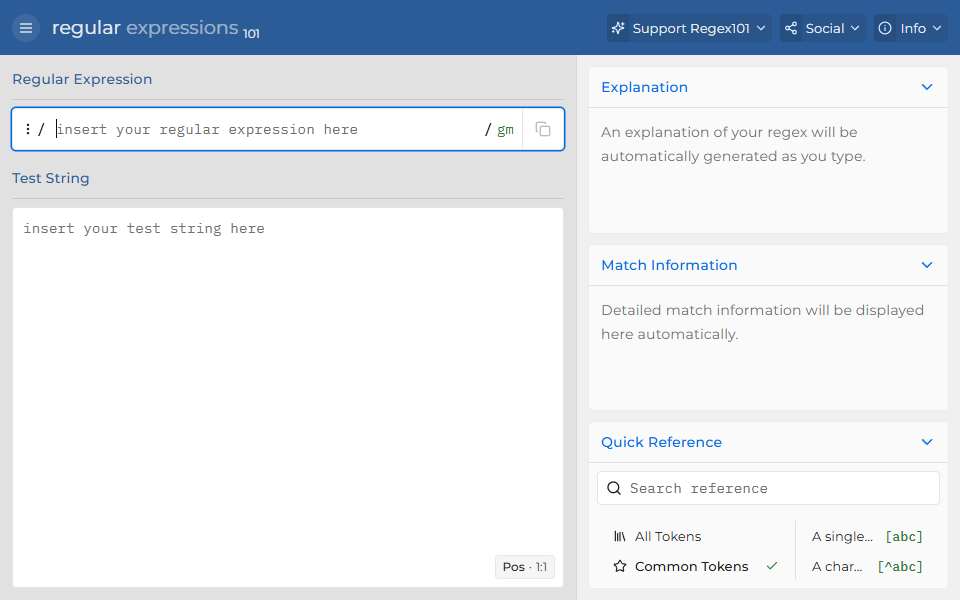Collapse the Match Information panel

927,265
